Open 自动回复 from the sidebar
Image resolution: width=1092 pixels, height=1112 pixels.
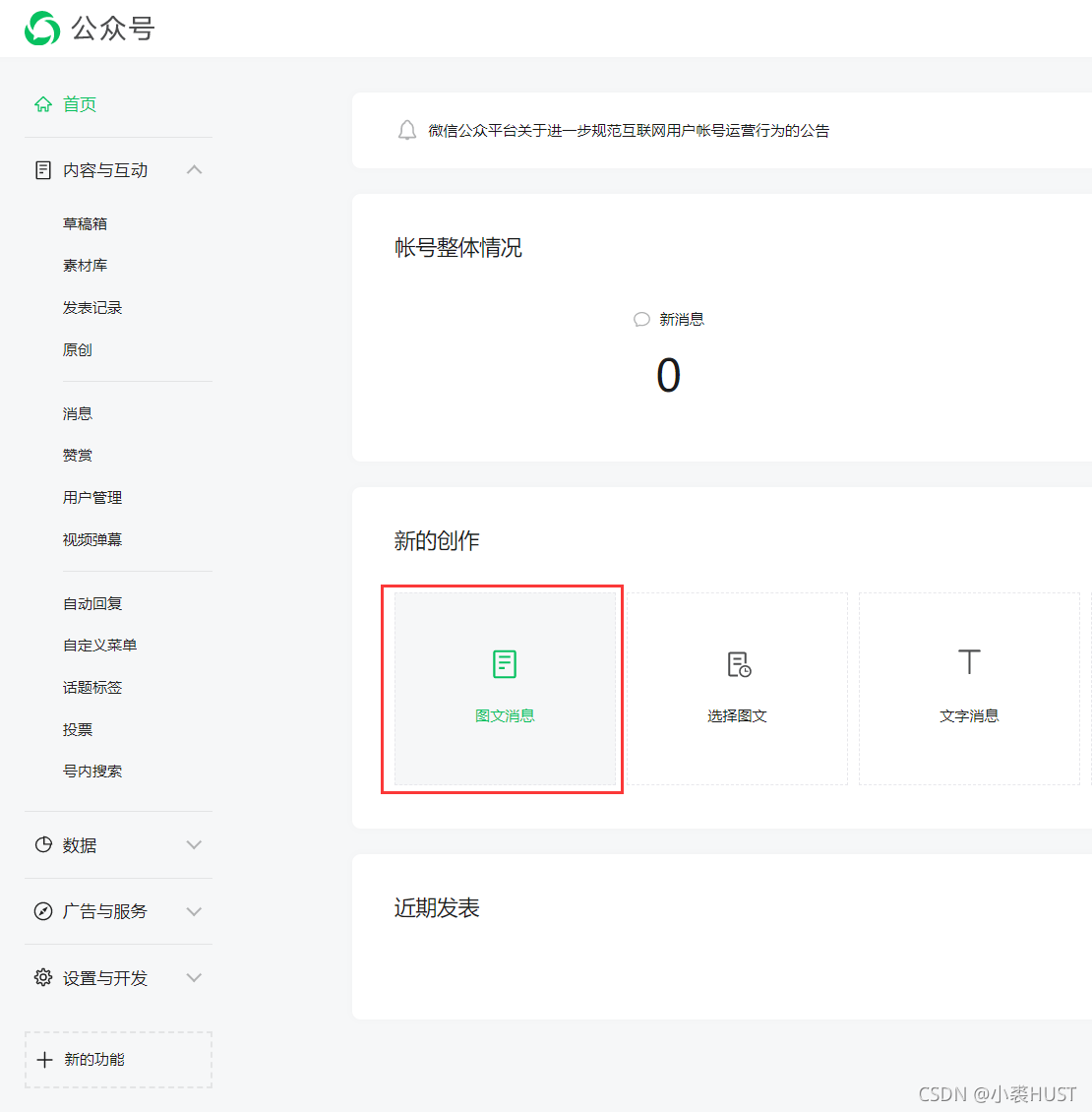point(92,603)
